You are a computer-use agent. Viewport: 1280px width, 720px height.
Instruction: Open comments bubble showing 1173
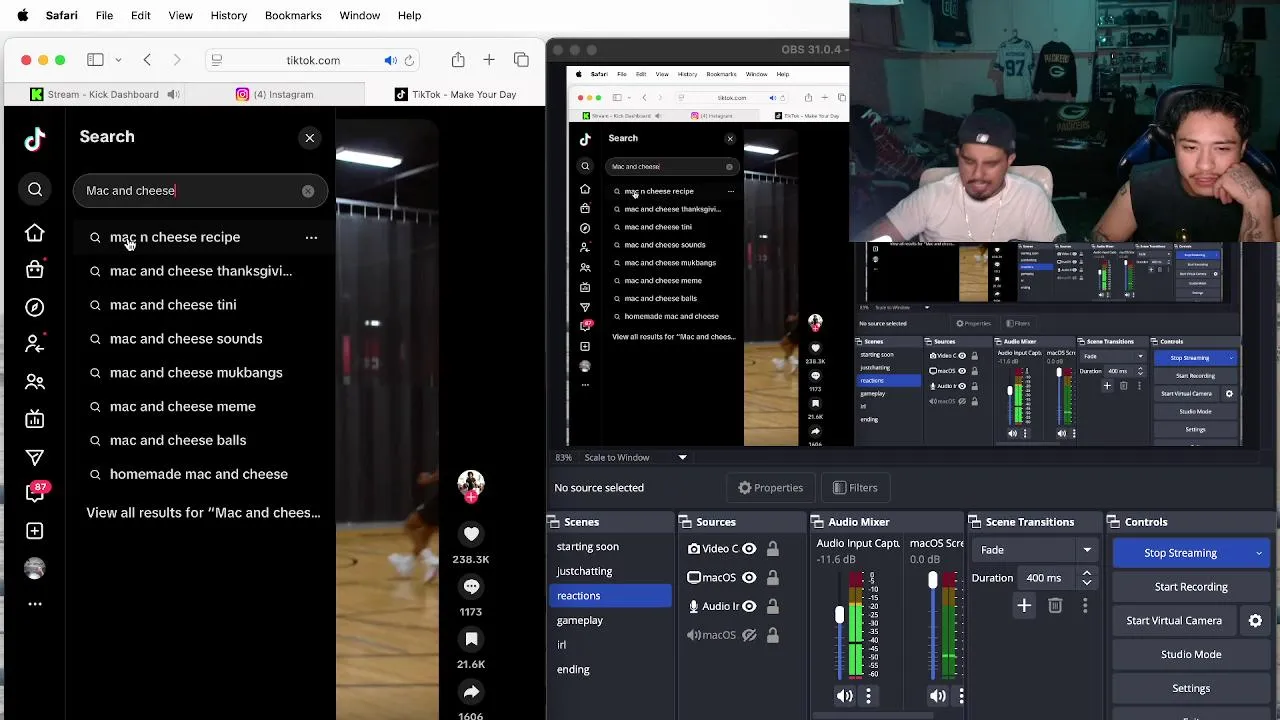click(471, 587)
